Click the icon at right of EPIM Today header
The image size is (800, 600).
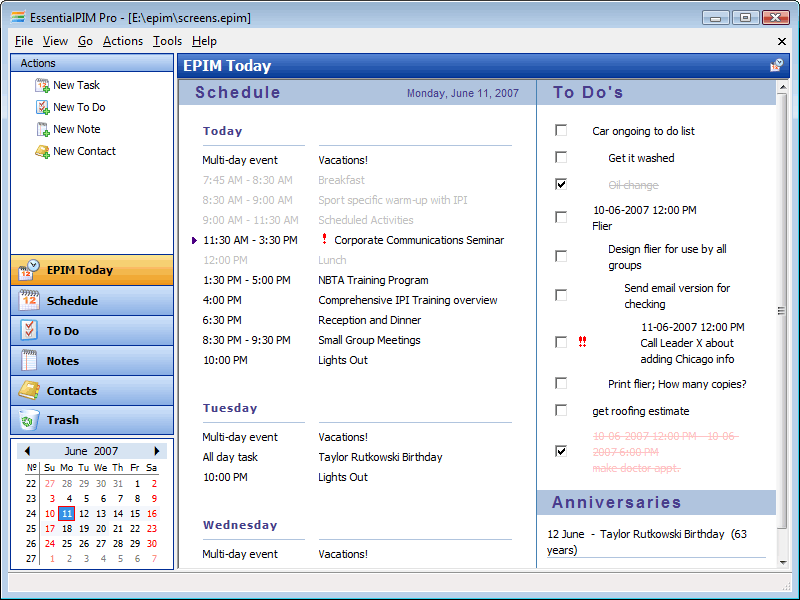(x=776, y=65)
